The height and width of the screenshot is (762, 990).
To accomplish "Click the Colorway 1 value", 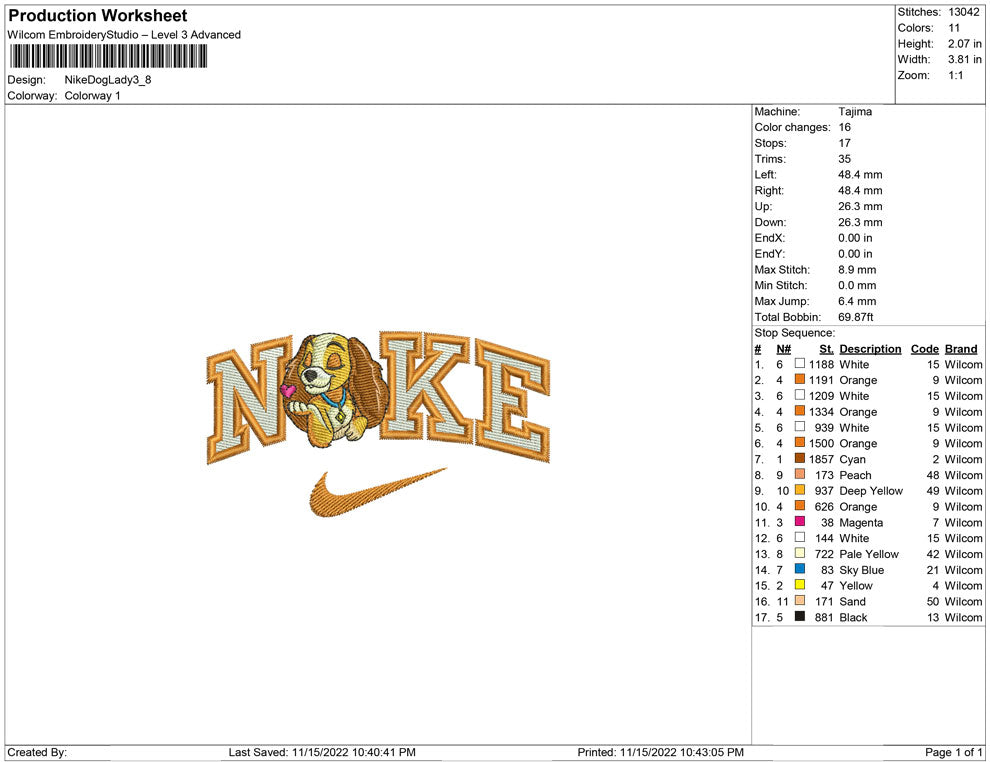I will pyautogui.click(x=92, y=96).
